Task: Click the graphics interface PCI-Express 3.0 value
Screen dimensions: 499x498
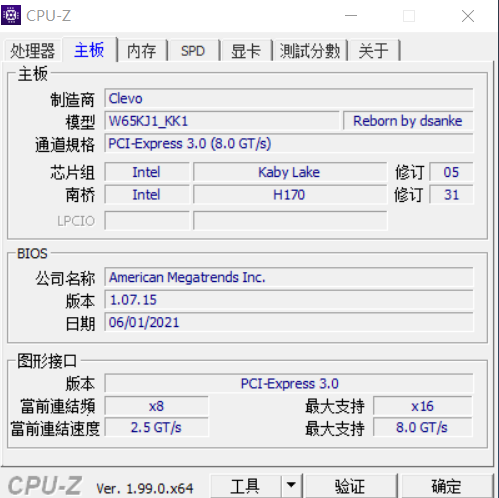Action: point(289,383)
